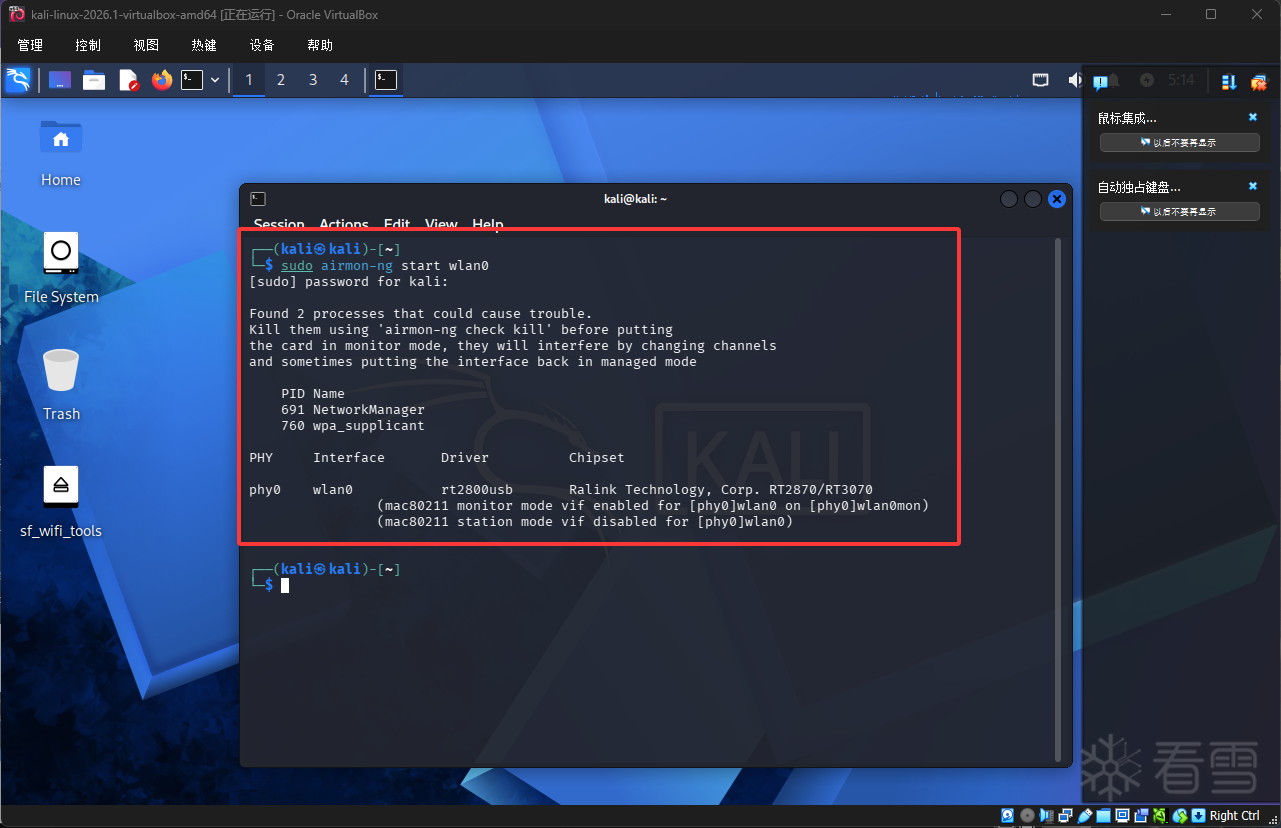Dismiss all VirtualBox notifications icon

(x=1259, y=82)
